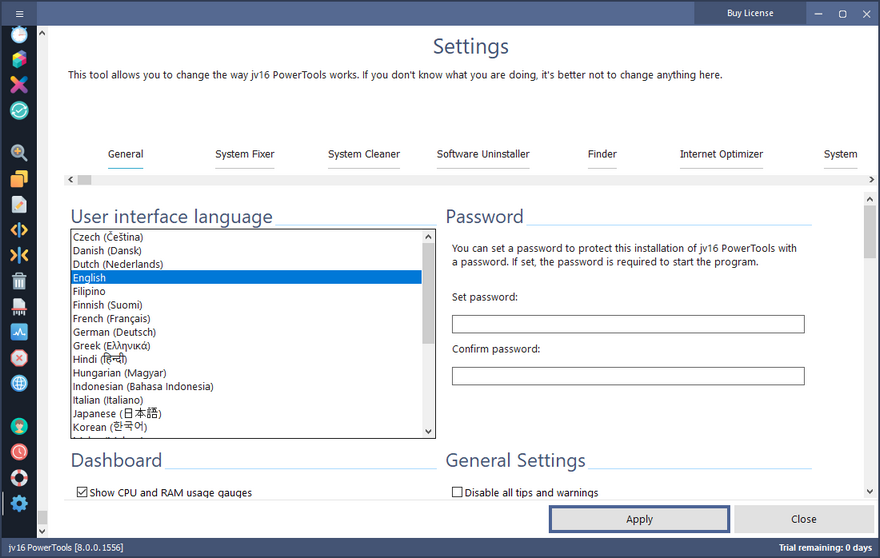Switch to the General tab
Screen dimensions: 880x558
pos(126,154)
